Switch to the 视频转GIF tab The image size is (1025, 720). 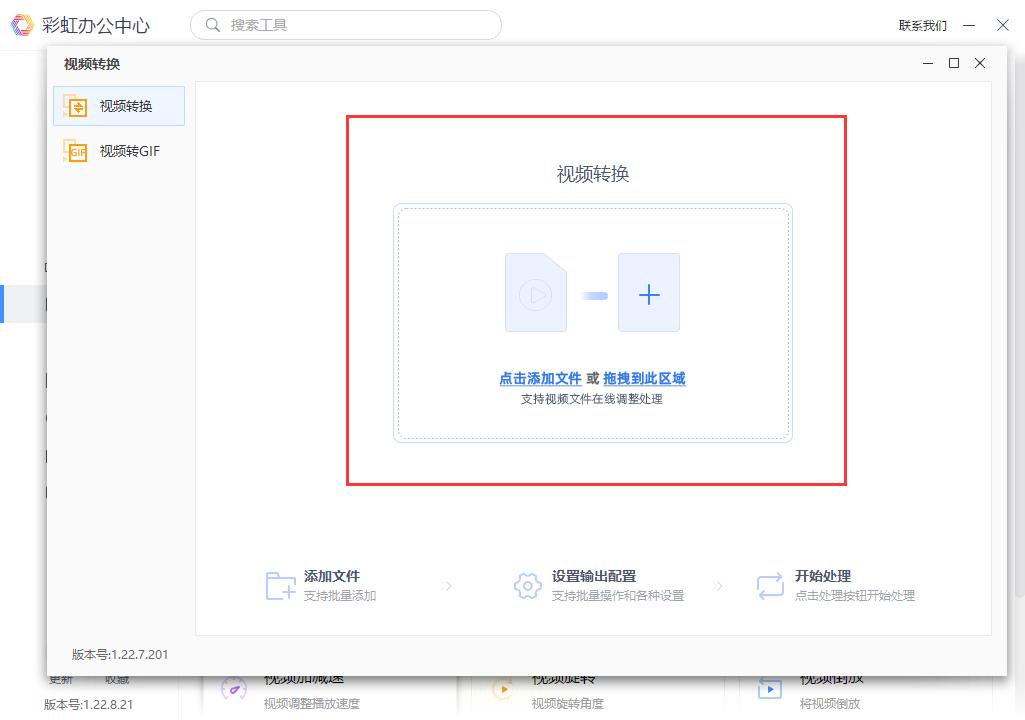pyautogui.click(x=119, y=152)
